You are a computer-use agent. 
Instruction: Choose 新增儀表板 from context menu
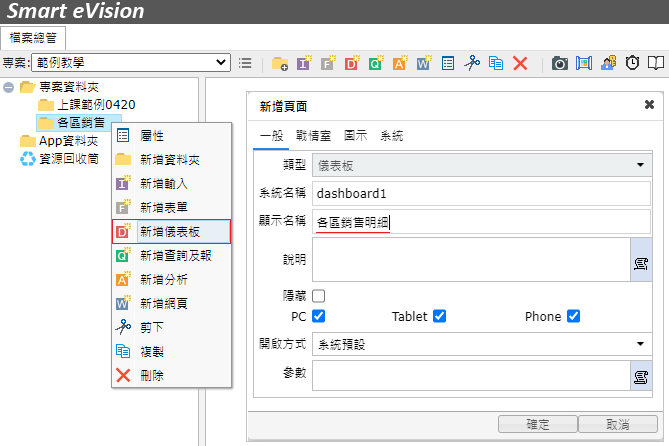pos(172,232)
